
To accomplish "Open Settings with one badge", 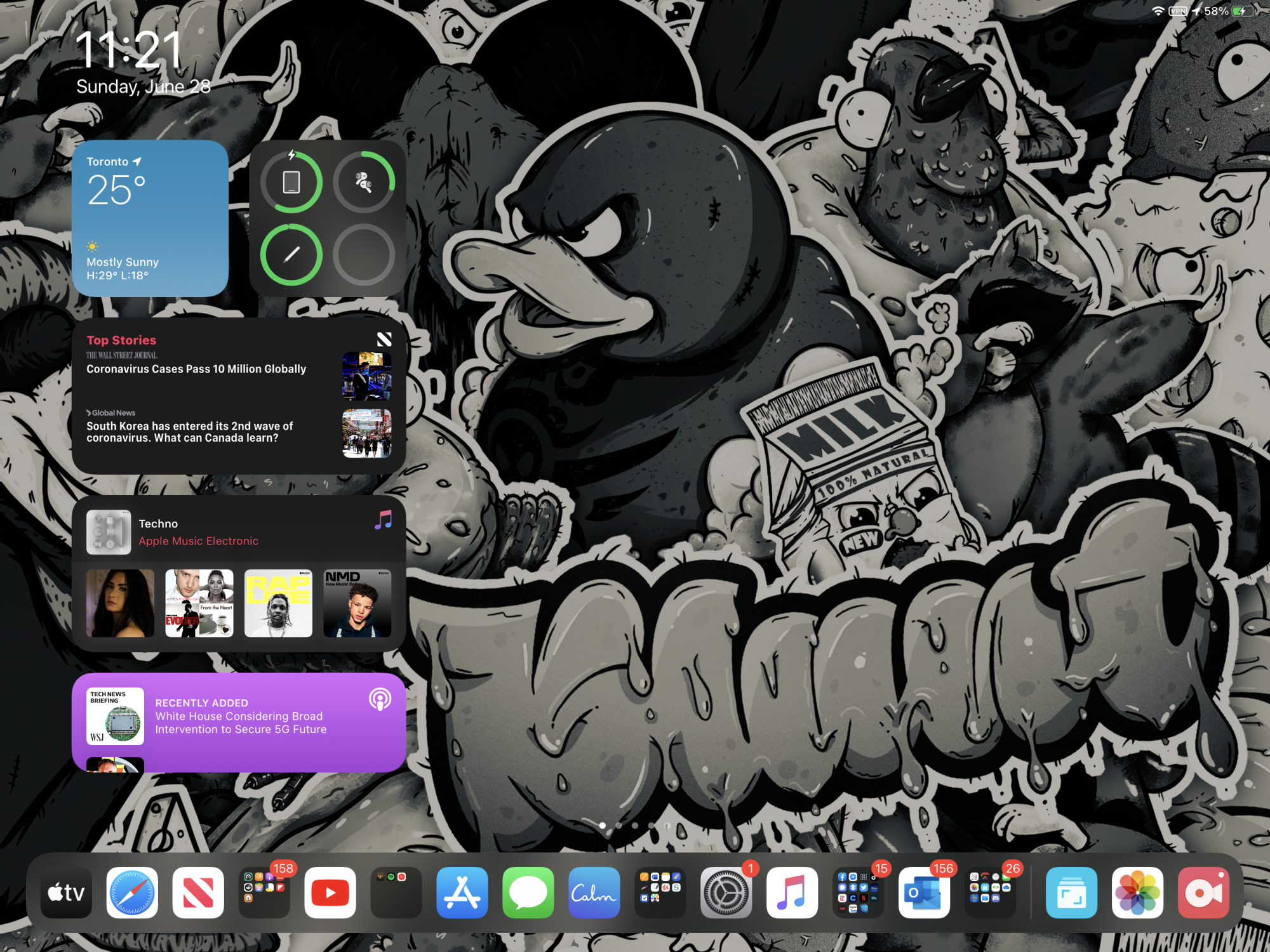I will coord(726,892).
